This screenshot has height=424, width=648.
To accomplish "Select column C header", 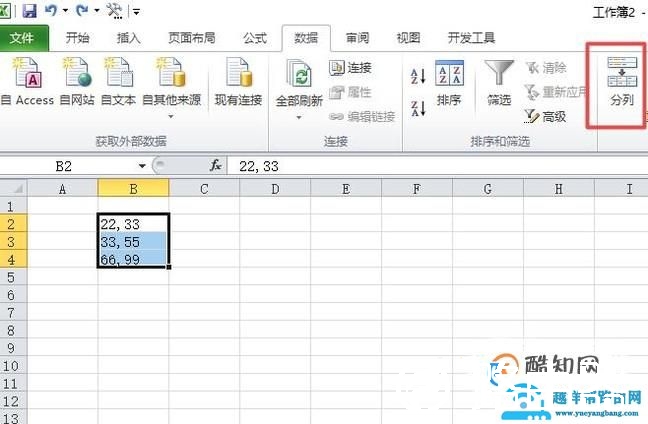I will [x=204, y=189].
